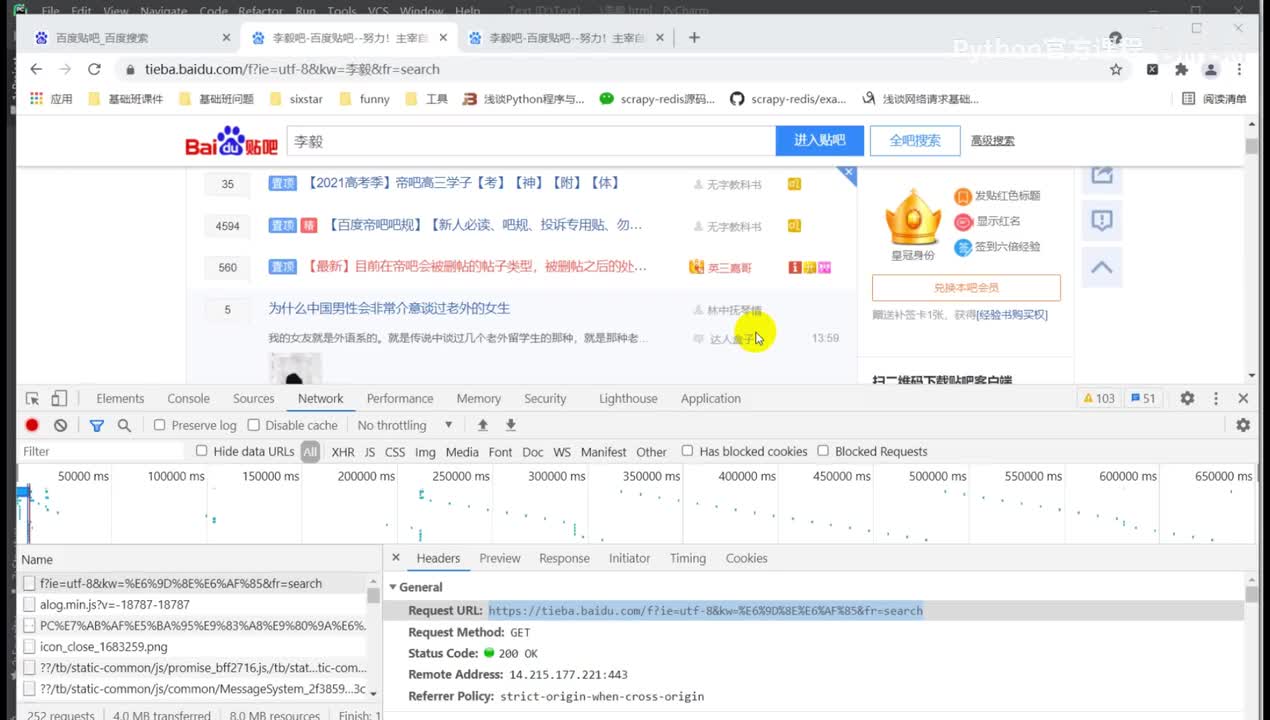Open the 高级搜索 link
The height and width of the screenshot is (720, 1270).
tap(993, 141)
